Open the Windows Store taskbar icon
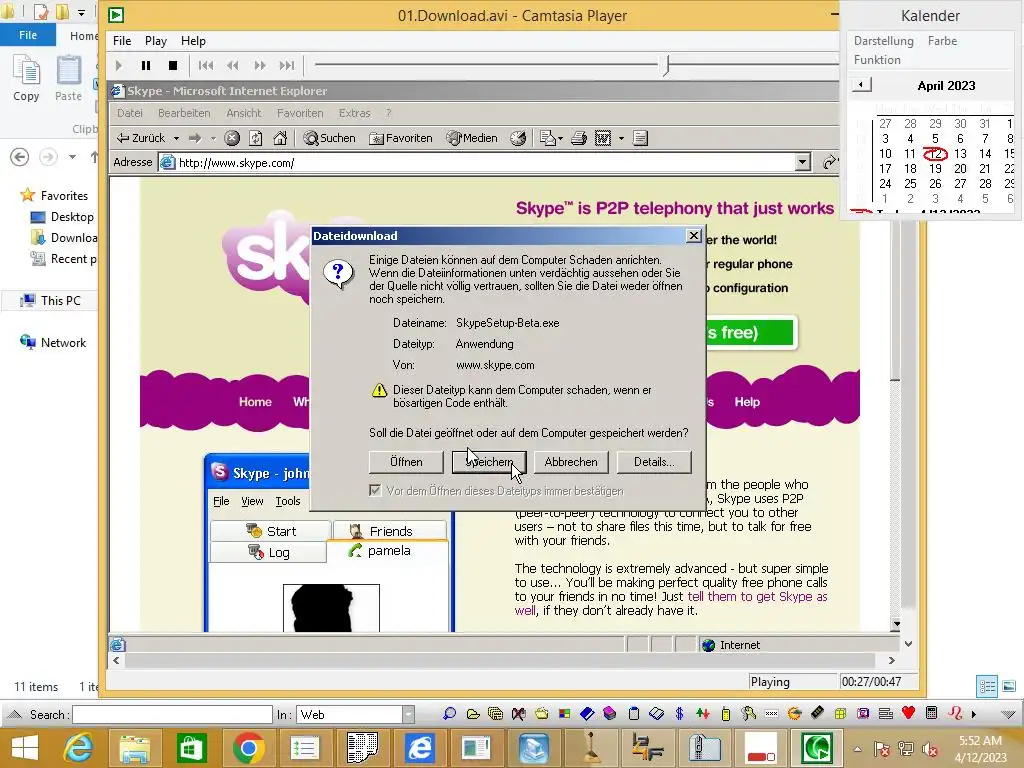The image size is (1024, 768). (x=191, y=748)
